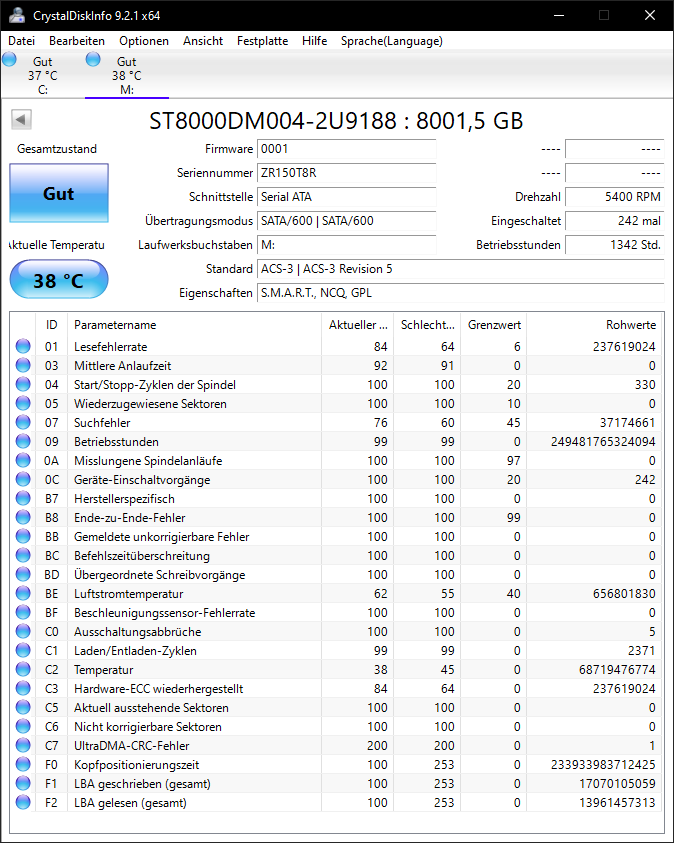This screenshot has width=674, height=843.
Task: Select the Wiederzugewiesene Sektoren row
Action: [x=336, y=403]
